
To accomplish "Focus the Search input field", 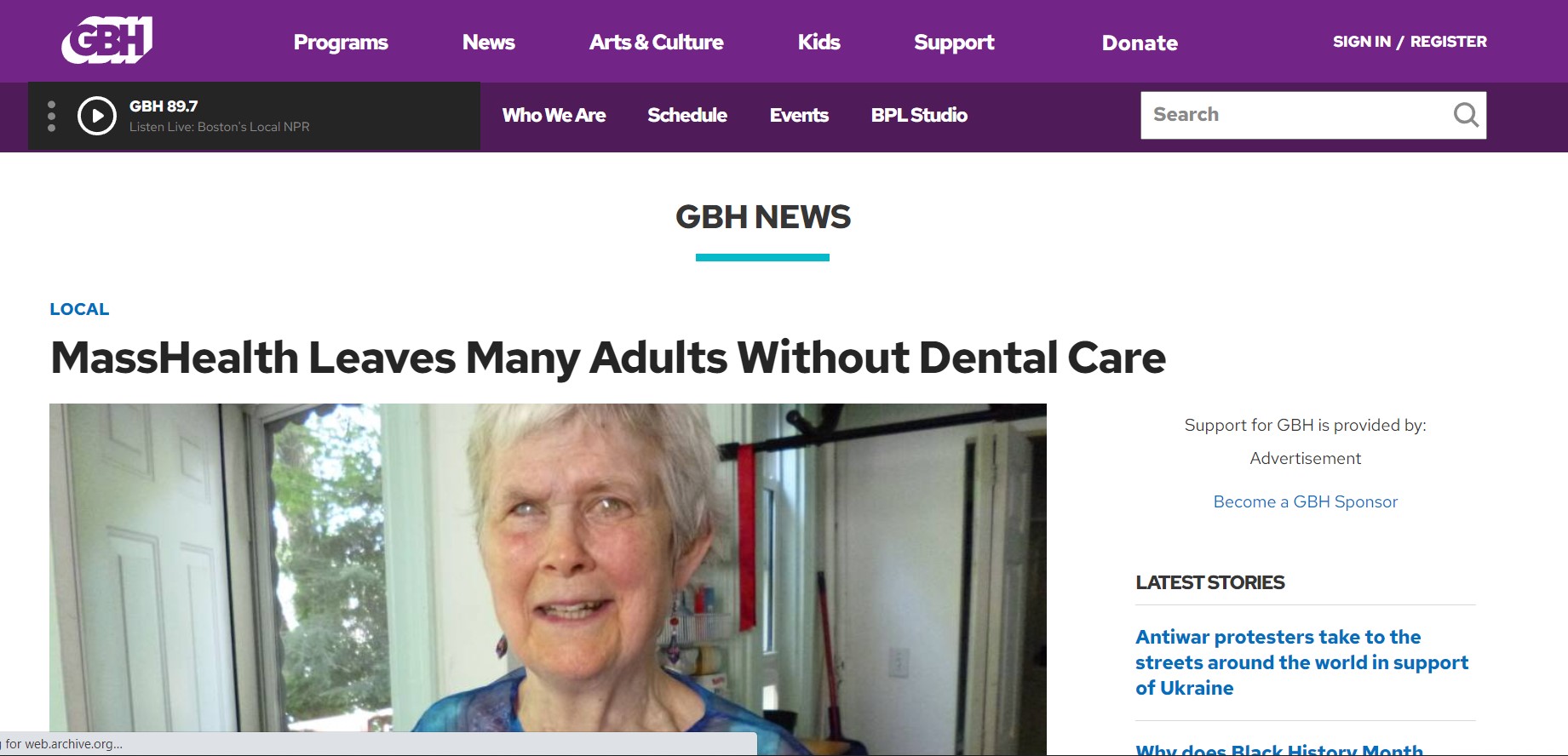I will [x=1295, y=115].
